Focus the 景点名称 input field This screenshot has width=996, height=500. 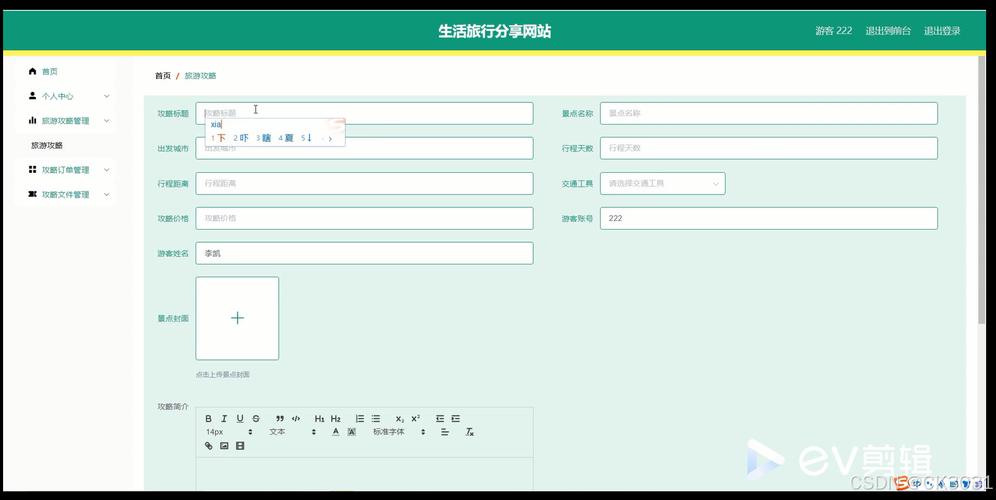769,113
